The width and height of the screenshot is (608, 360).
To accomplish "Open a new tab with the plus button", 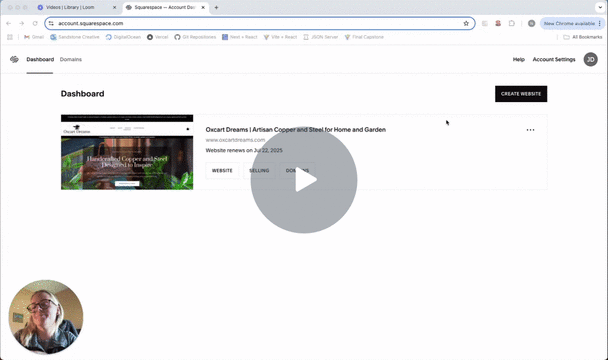I will tap(216, 7).
